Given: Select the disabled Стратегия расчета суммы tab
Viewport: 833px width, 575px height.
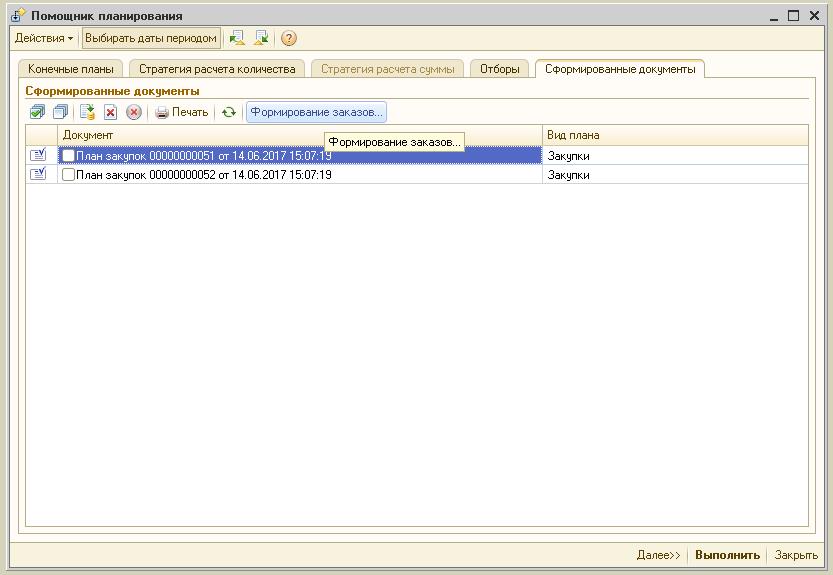Looking at the screenshot, I should point(387,69).
